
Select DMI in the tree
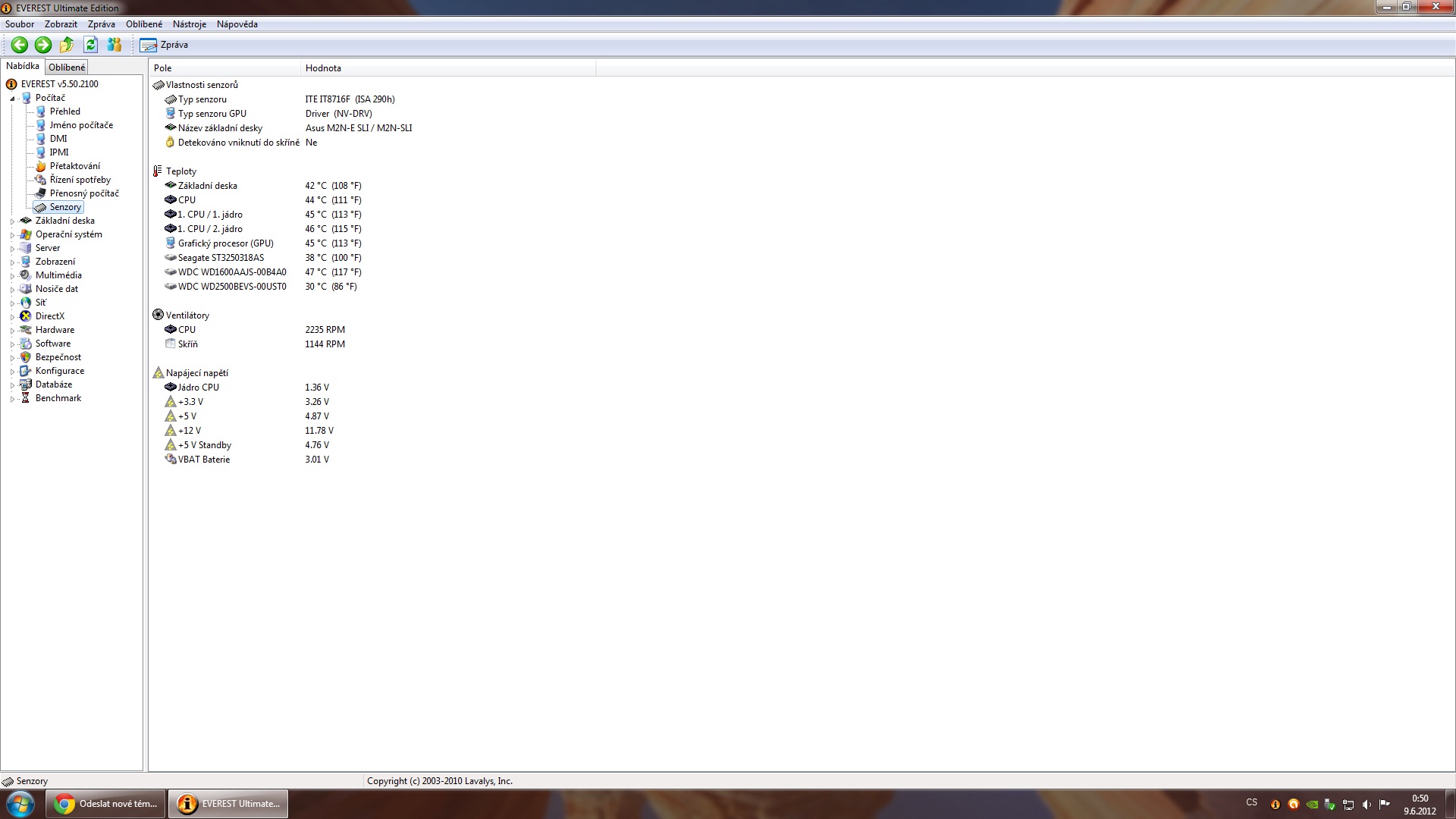click(x=58, y=139)
